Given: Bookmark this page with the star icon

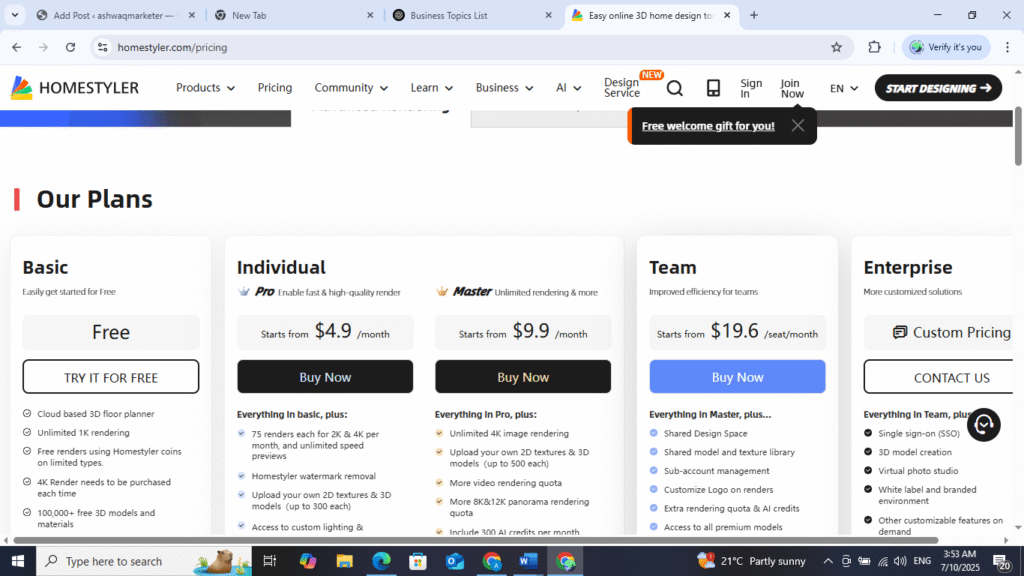Looking at the screenshot, I should (836, 47).
